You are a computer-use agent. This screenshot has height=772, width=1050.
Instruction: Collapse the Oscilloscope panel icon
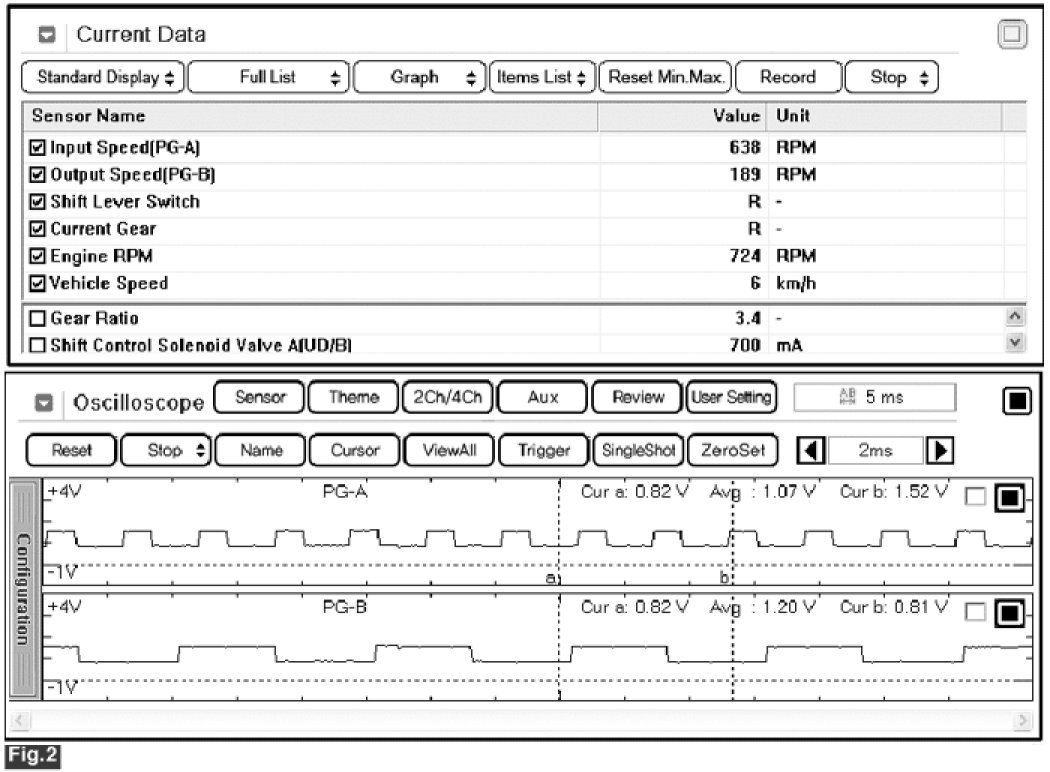(x=45, y=402)
